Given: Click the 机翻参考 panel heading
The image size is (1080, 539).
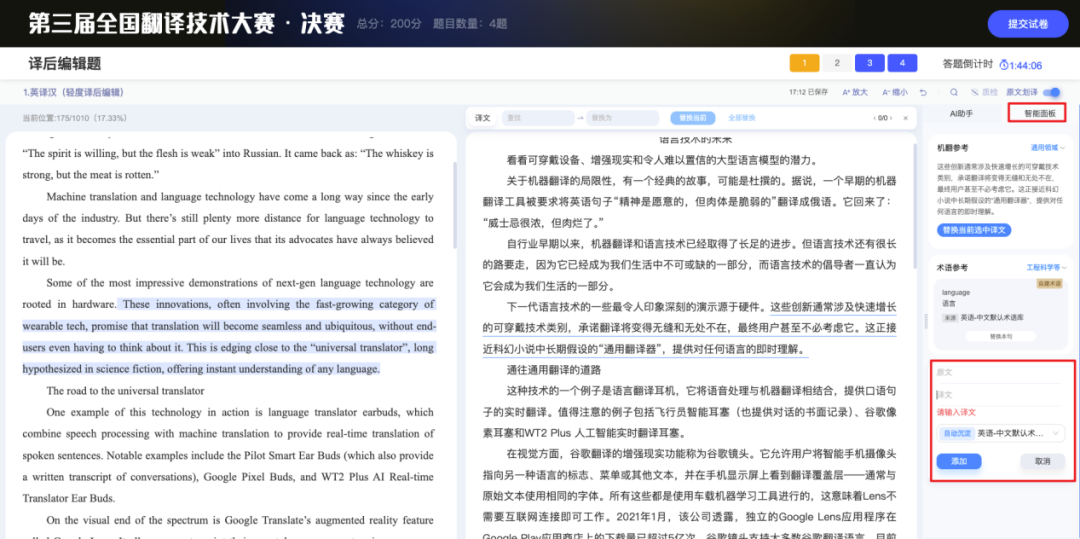Looking at the screenshot, I should tap(953, 147).
